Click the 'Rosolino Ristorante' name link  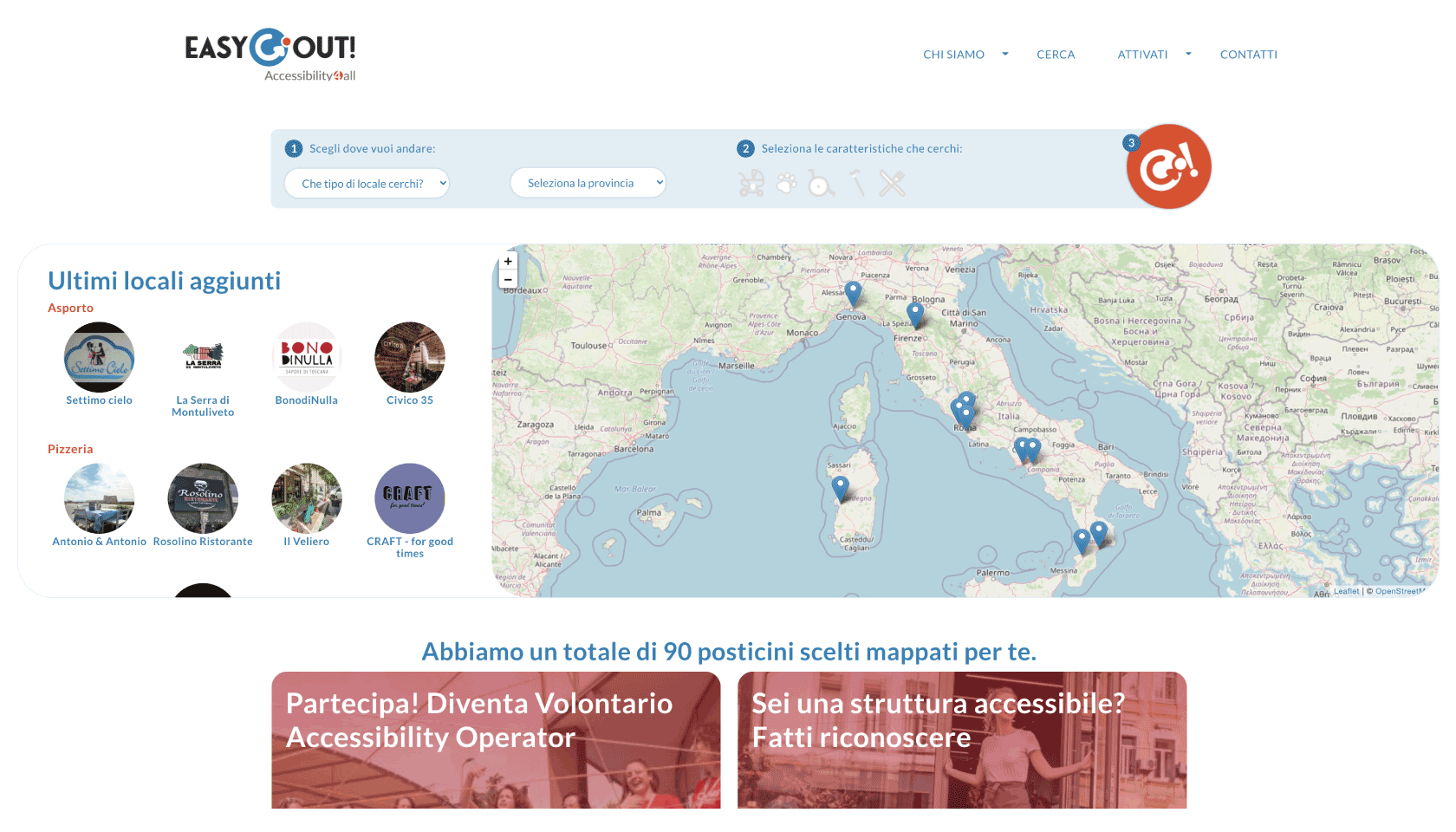point(203,542)
